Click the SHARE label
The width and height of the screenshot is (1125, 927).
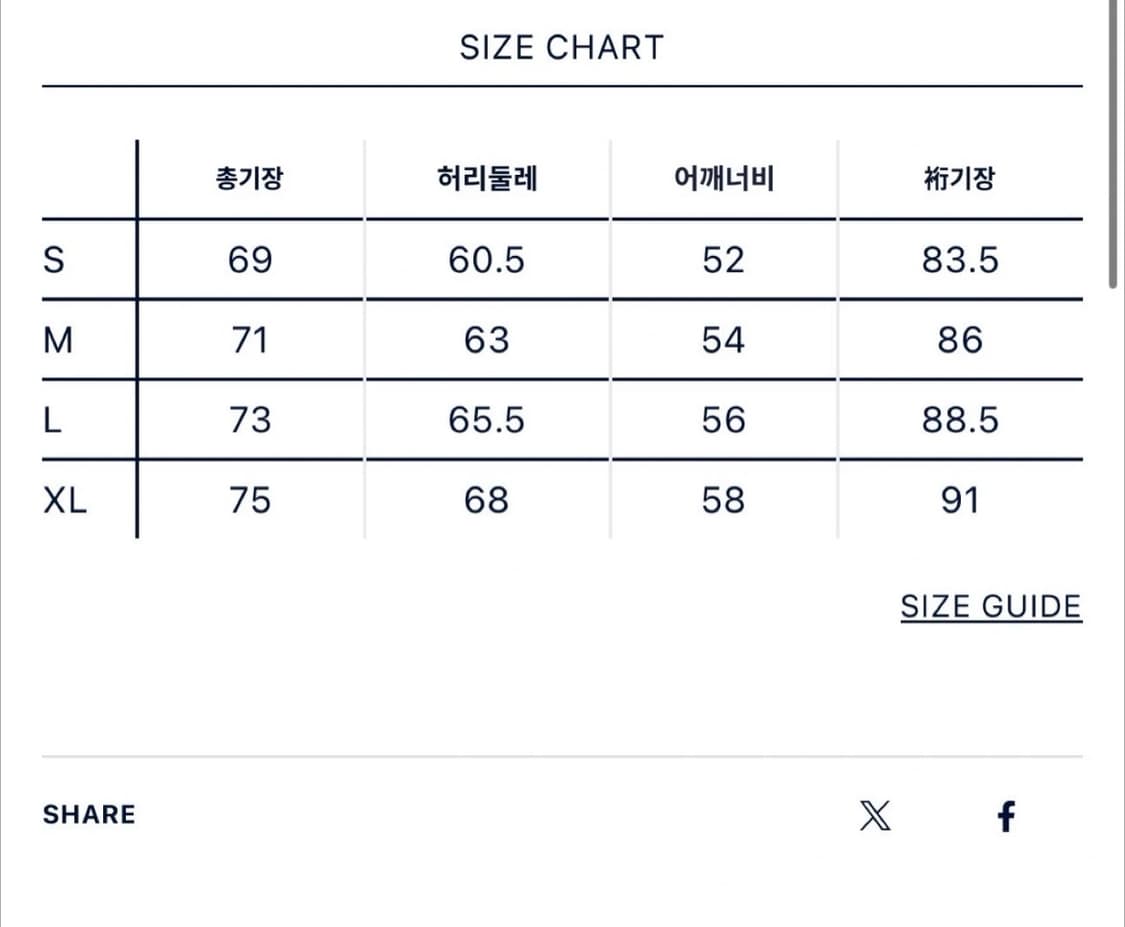click(x=89, y=814)
